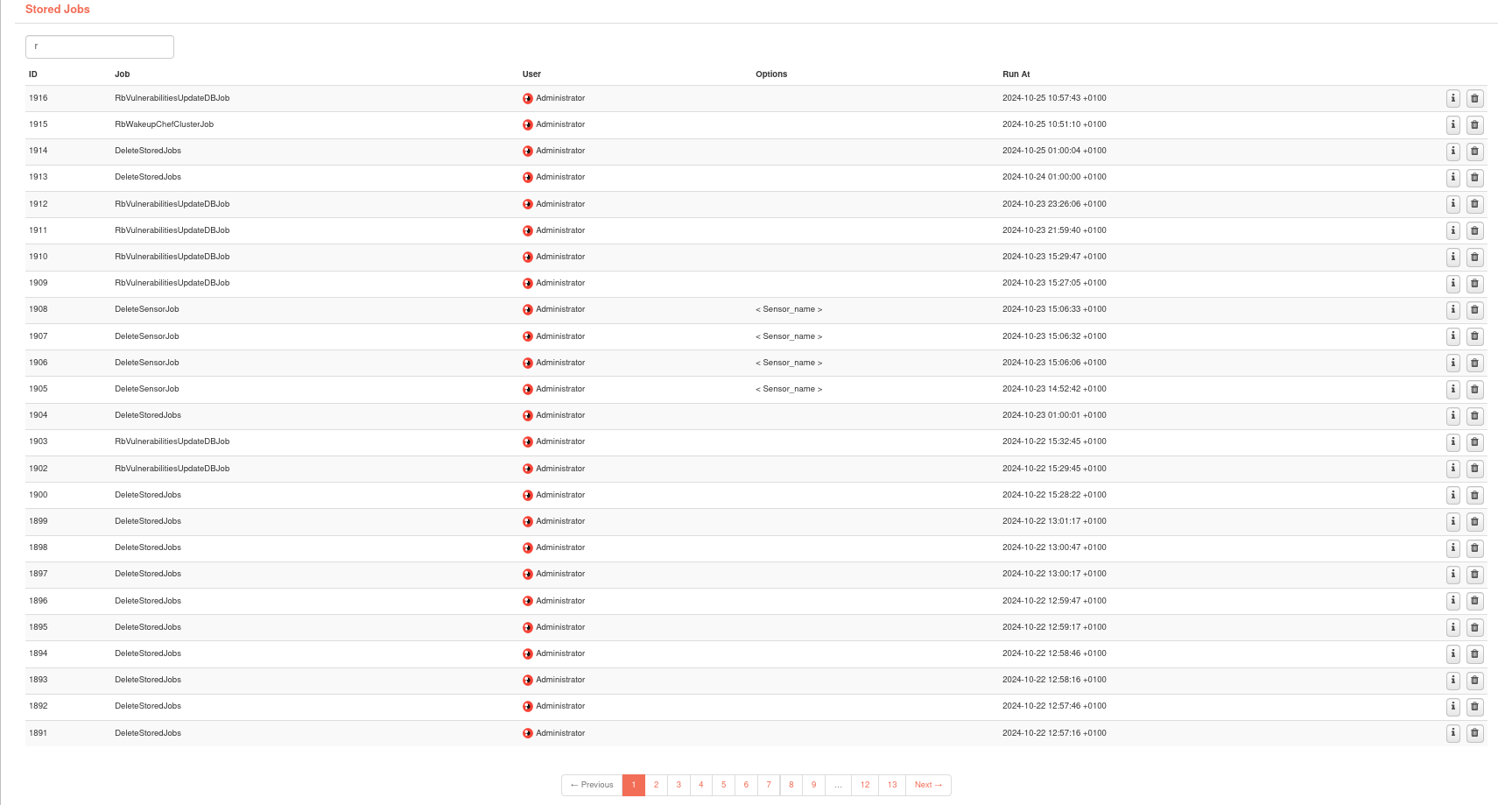
Task: Trash job 1905
Action: coord(1475,390)
